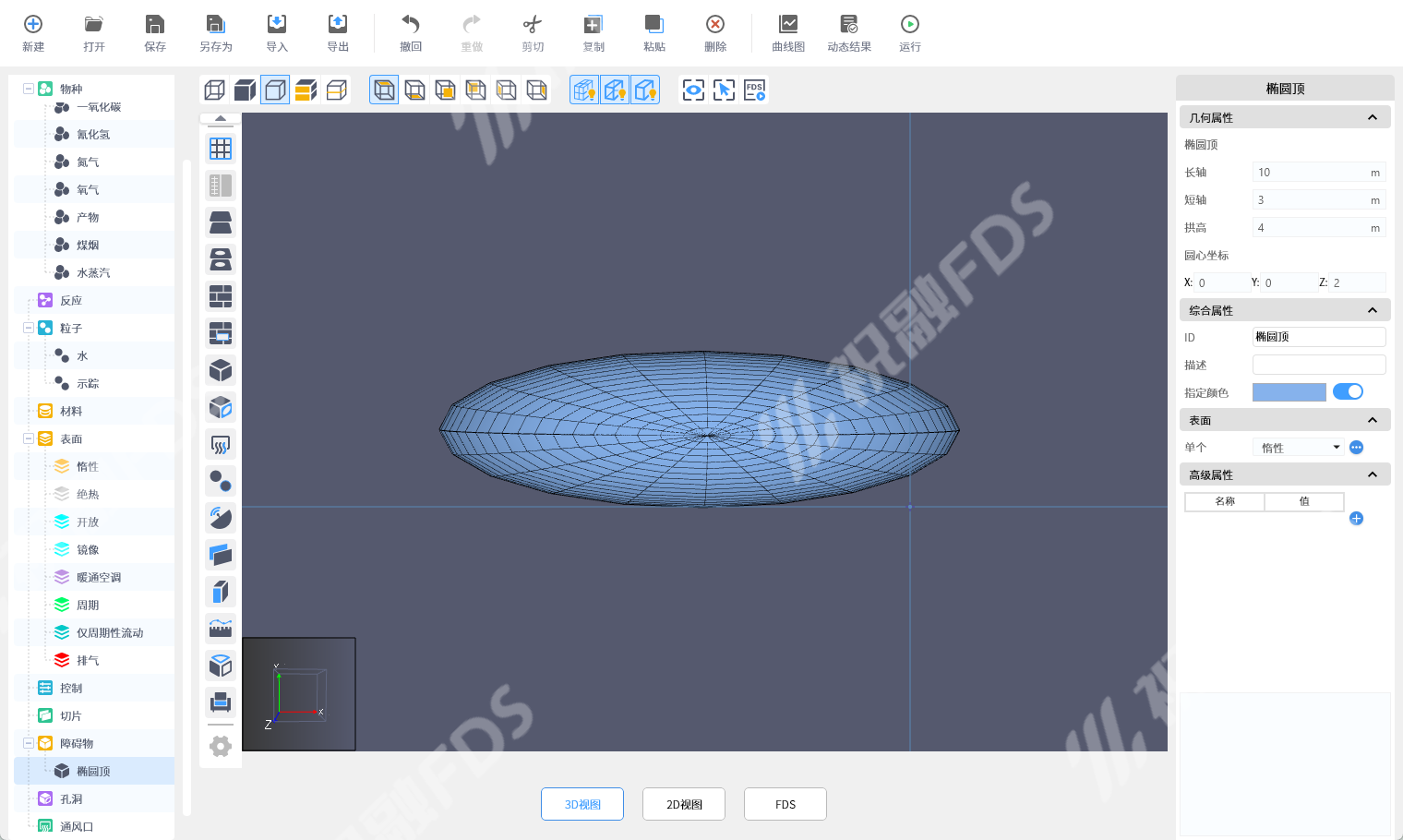
Task: Click the cursor selection frame icon
Action: click(x=725, y=90)
